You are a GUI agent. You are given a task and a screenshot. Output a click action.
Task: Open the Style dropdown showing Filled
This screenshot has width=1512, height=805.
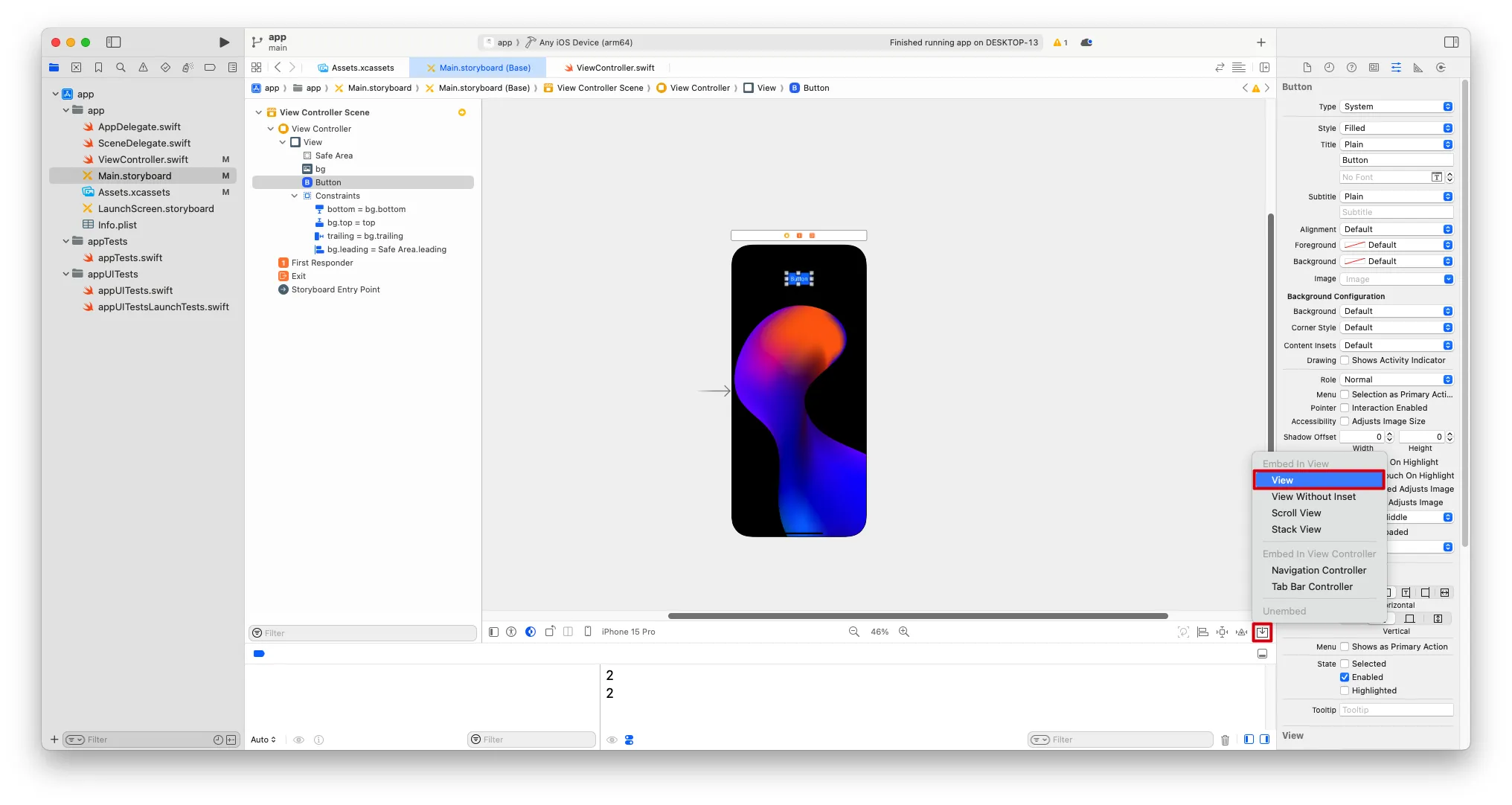1396,128
